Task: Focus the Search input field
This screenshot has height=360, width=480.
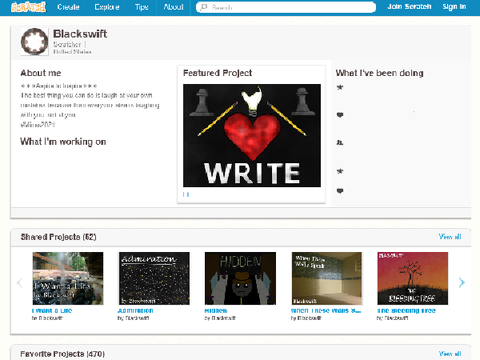Action: (x=286, y=7)
